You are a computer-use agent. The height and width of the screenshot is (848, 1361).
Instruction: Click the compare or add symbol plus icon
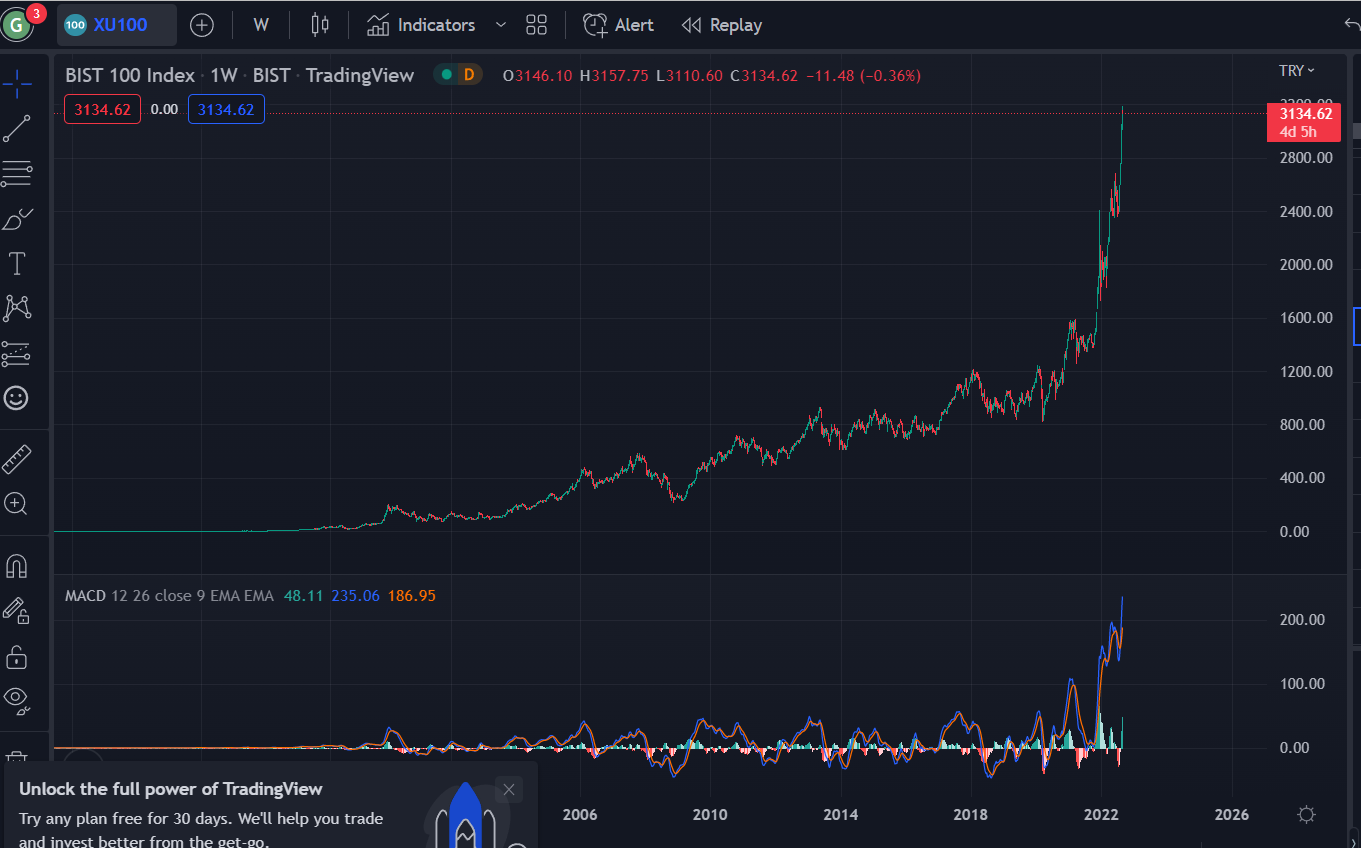pyautogui.click(x=202, y=25)
